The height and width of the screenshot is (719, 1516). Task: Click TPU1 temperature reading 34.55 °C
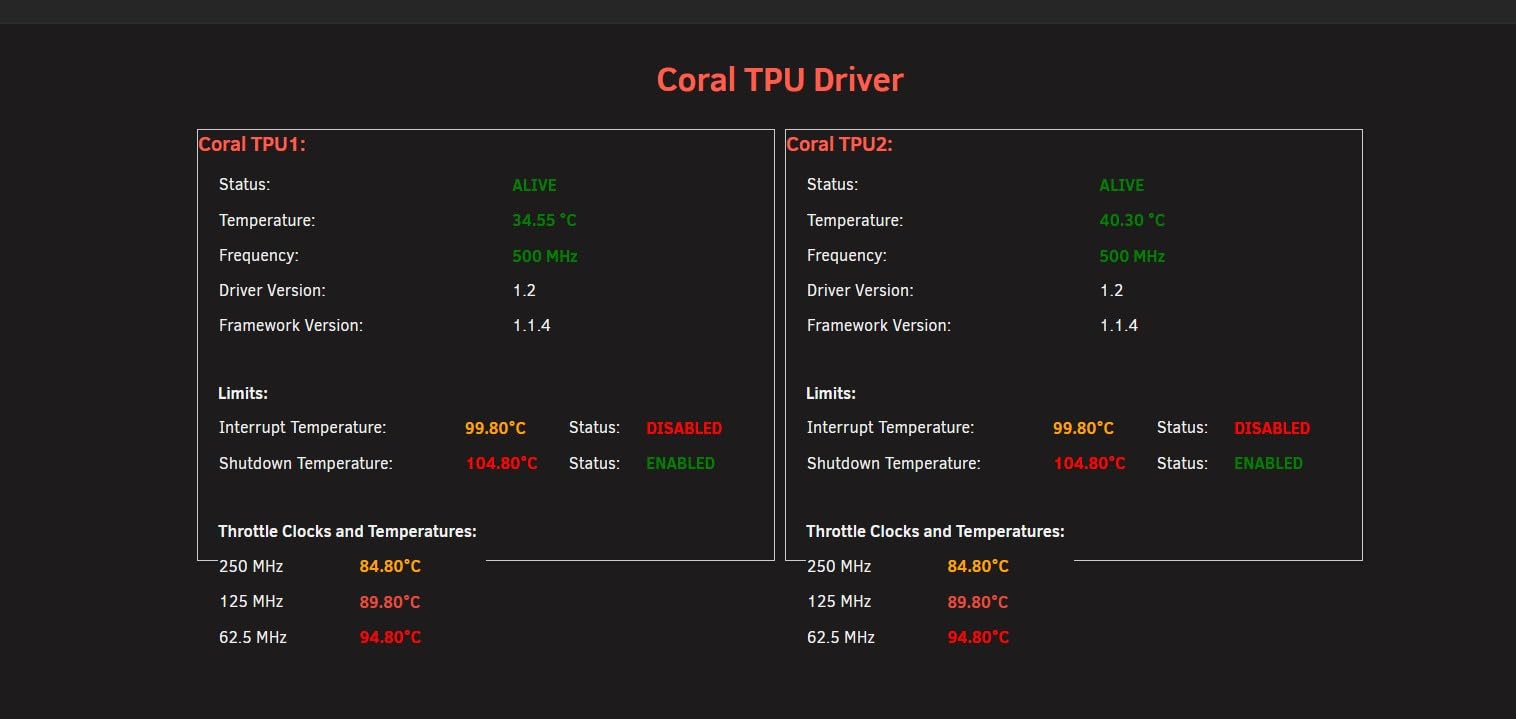pos(545,220)
